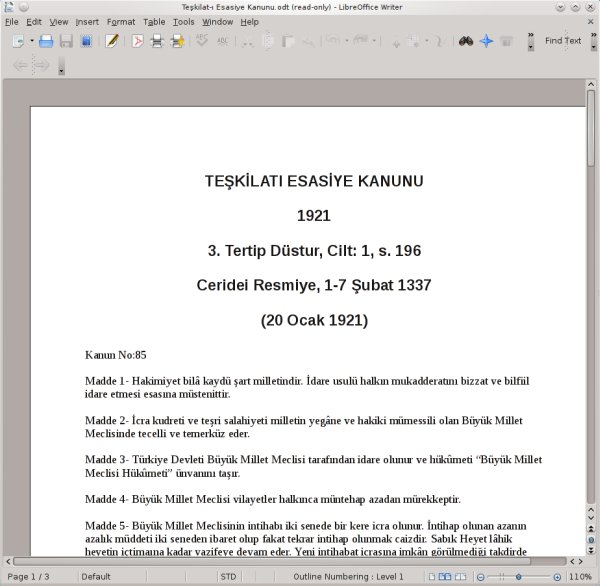Open Page Preview icon with star
Image resolution: width=600 pixels, height=586 pixels.
[178, 41]
